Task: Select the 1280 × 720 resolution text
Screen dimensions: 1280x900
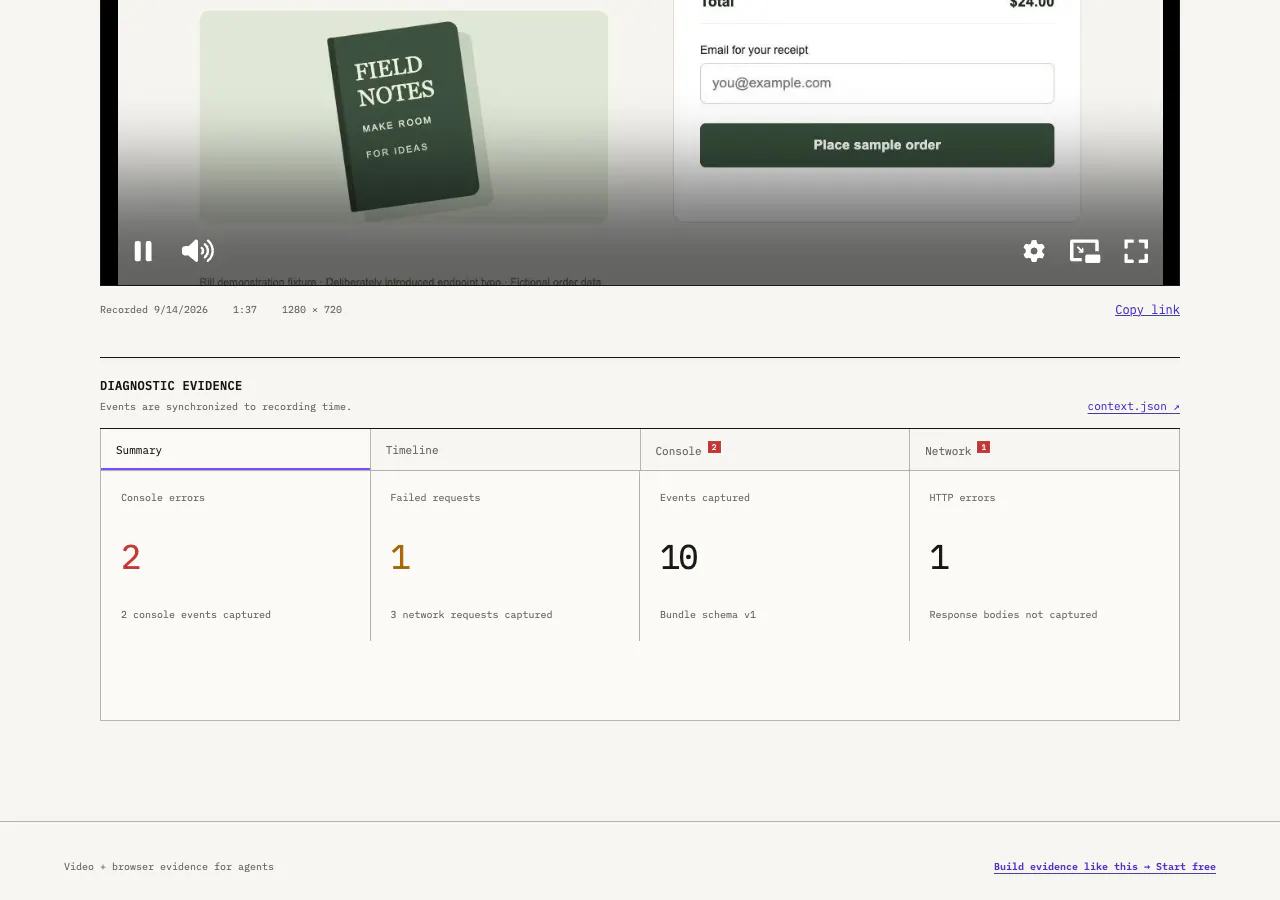Action: 312,310
